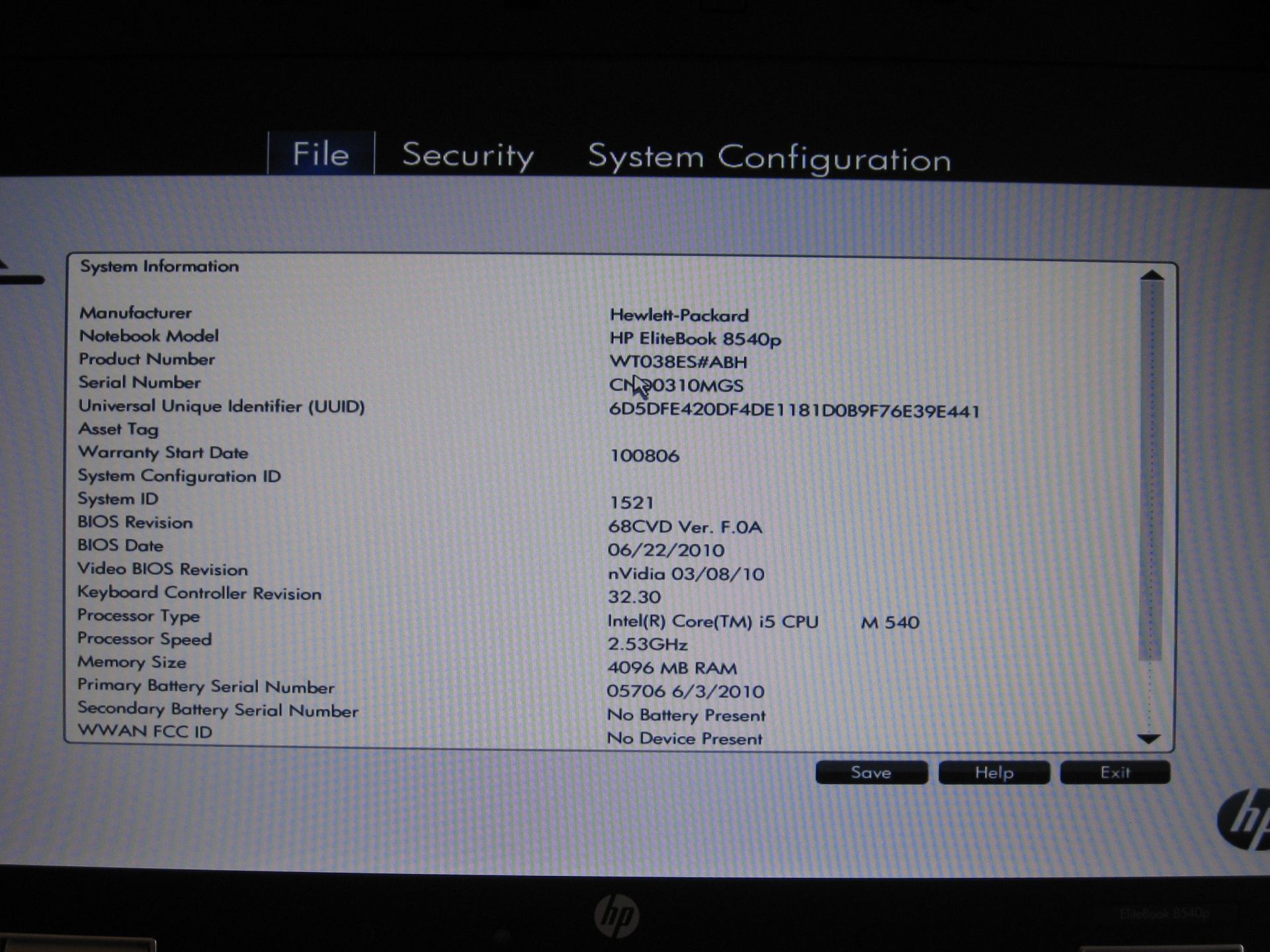Click the WWAN FCC ID row
Image resolution: width=1270 pixels, height=952 pixels.
[145, 731]
